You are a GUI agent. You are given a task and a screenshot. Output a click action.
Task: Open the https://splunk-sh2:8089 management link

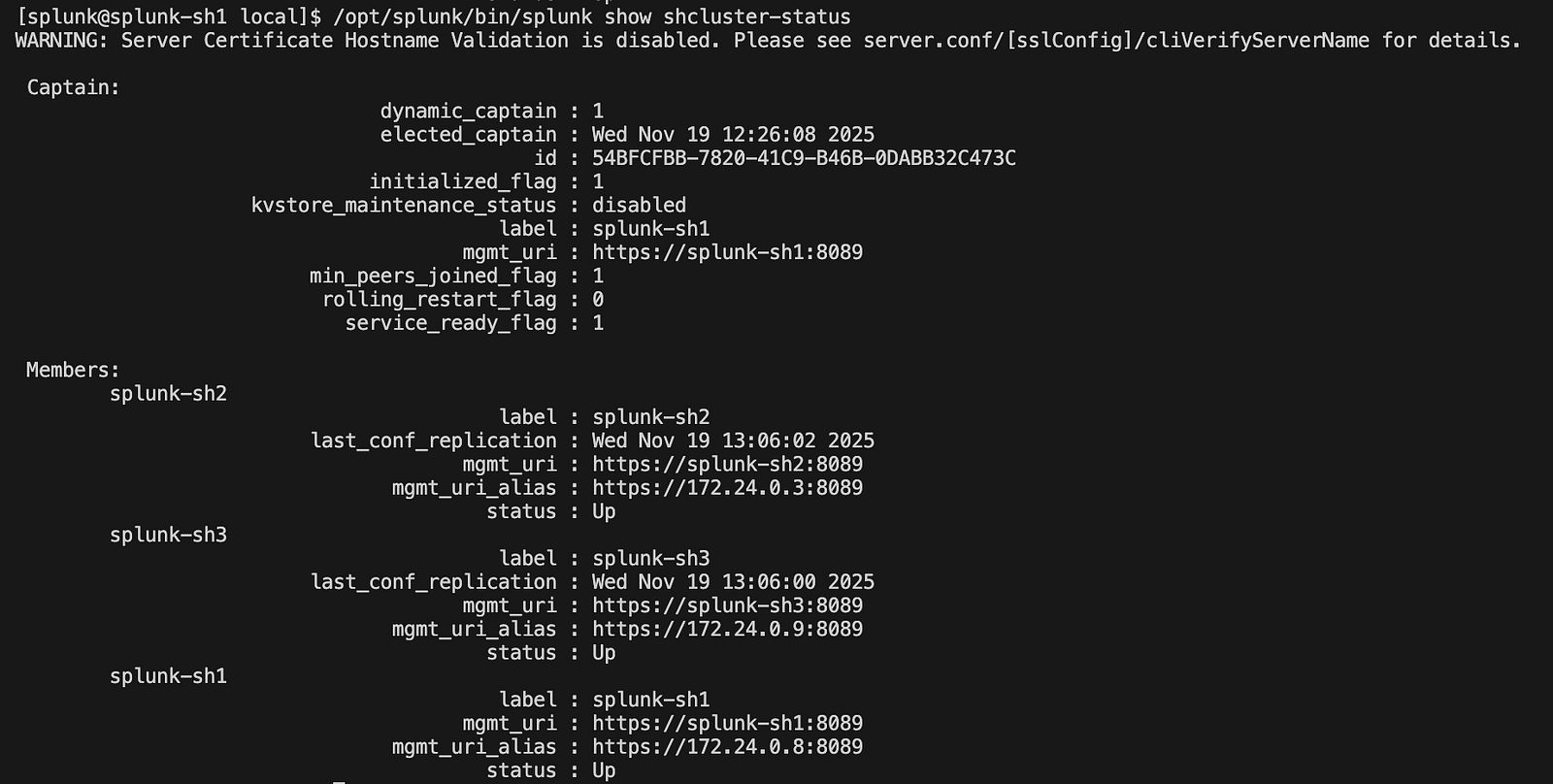(727, 464)
